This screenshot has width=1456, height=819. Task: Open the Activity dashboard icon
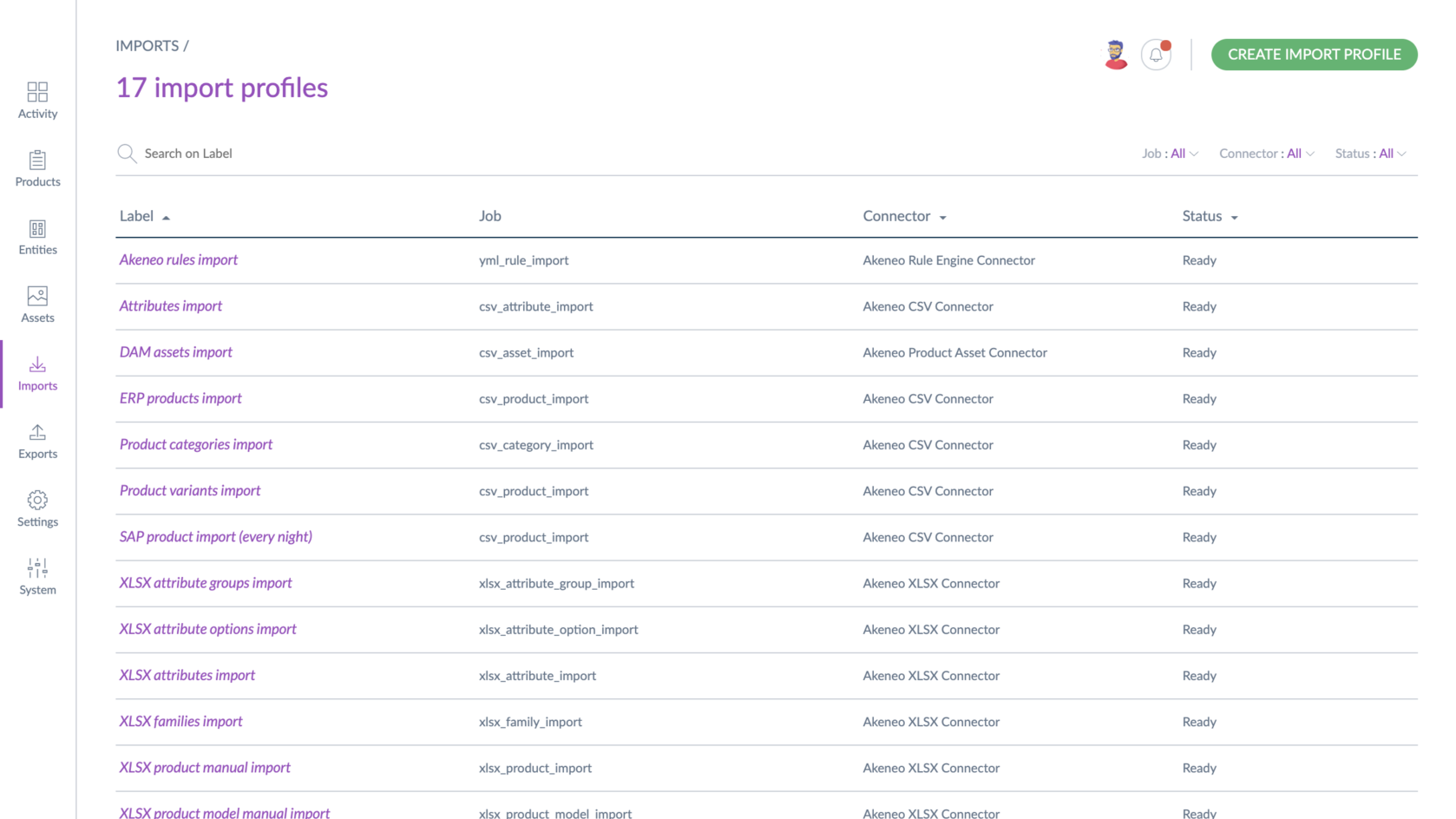click(37, 92)
